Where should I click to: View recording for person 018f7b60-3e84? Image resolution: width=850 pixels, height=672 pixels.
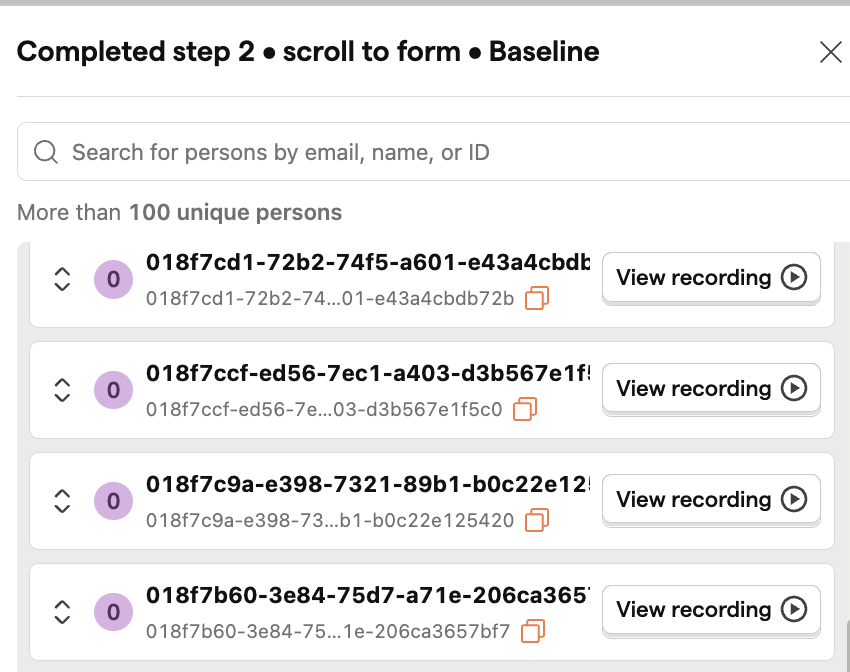click(x=711, y=610)
